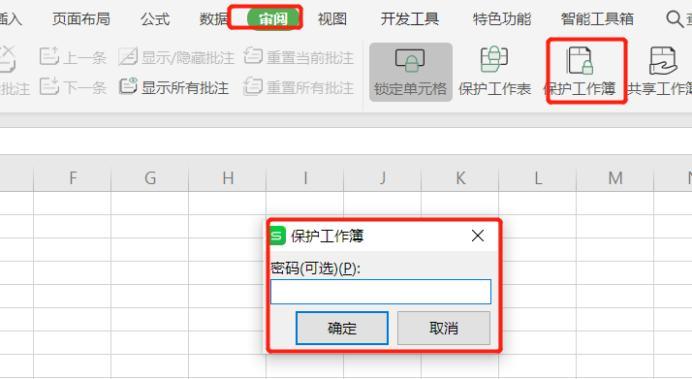Toggle the 锁定单元格 button

[x=410, y=72]
